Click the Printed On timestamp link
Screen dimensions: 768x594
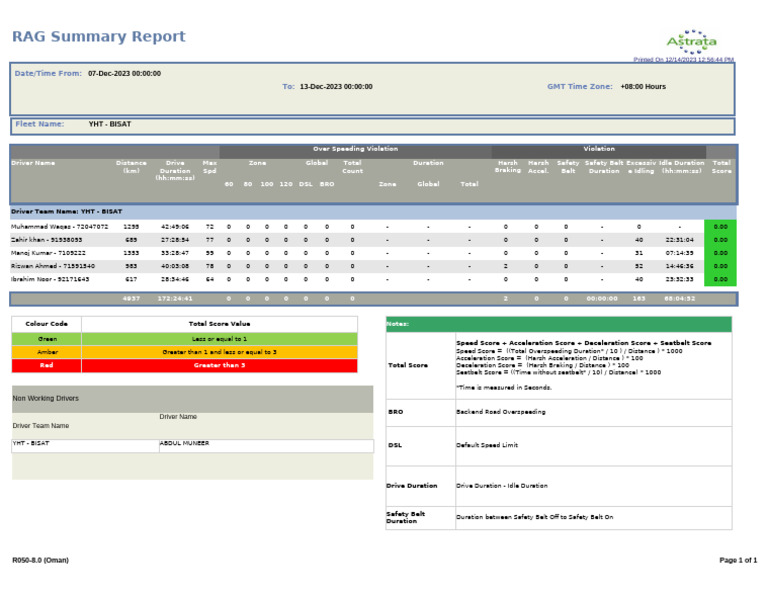tap(683, 59)
